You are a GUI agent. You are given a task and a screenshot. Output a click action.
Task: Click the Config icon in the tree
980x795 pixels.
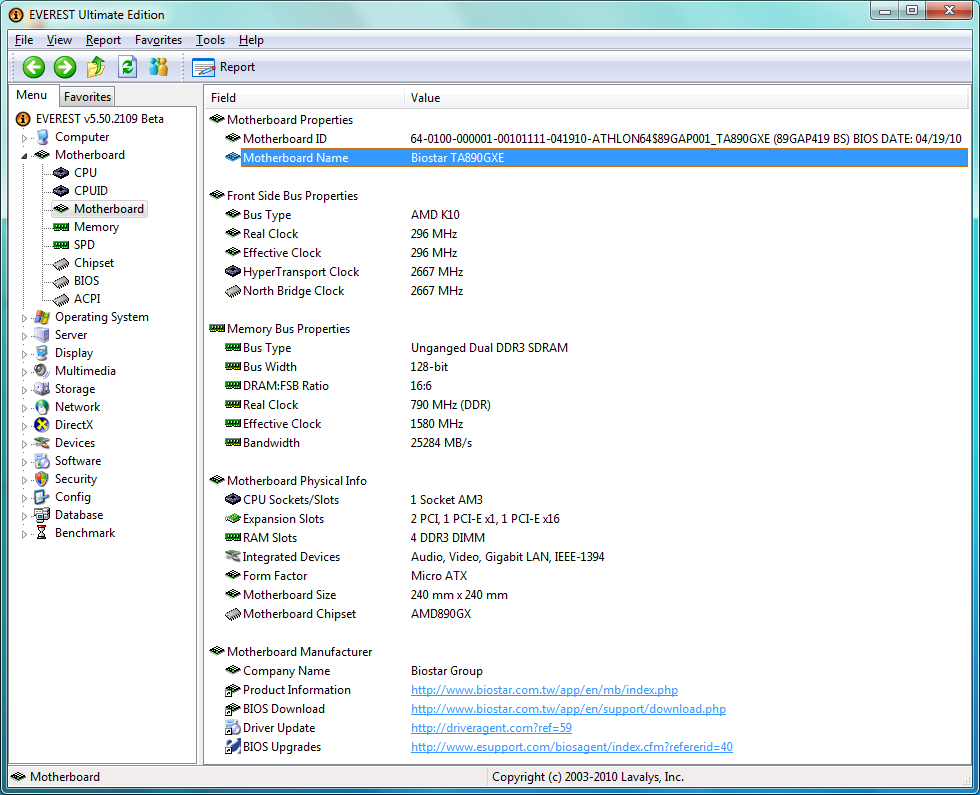pyautogui.click(x=42, y=497)
